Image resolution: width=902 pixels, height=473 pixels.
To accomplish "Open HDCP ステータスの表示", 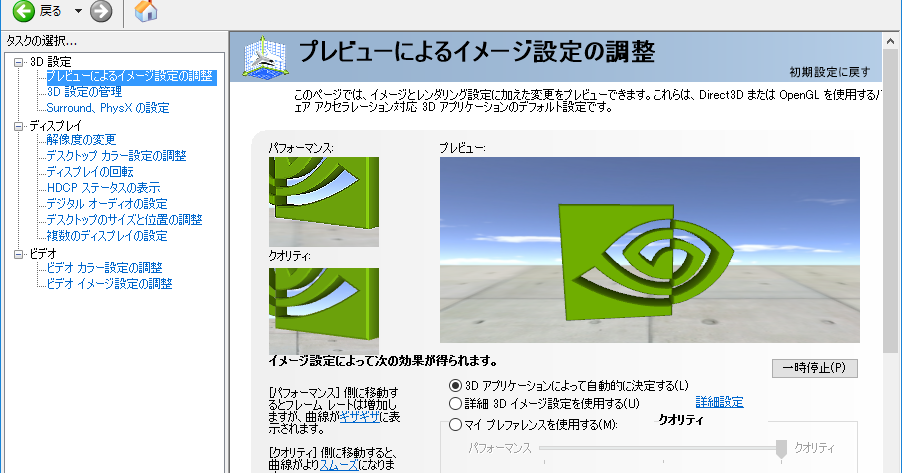I will pos(104,188).
